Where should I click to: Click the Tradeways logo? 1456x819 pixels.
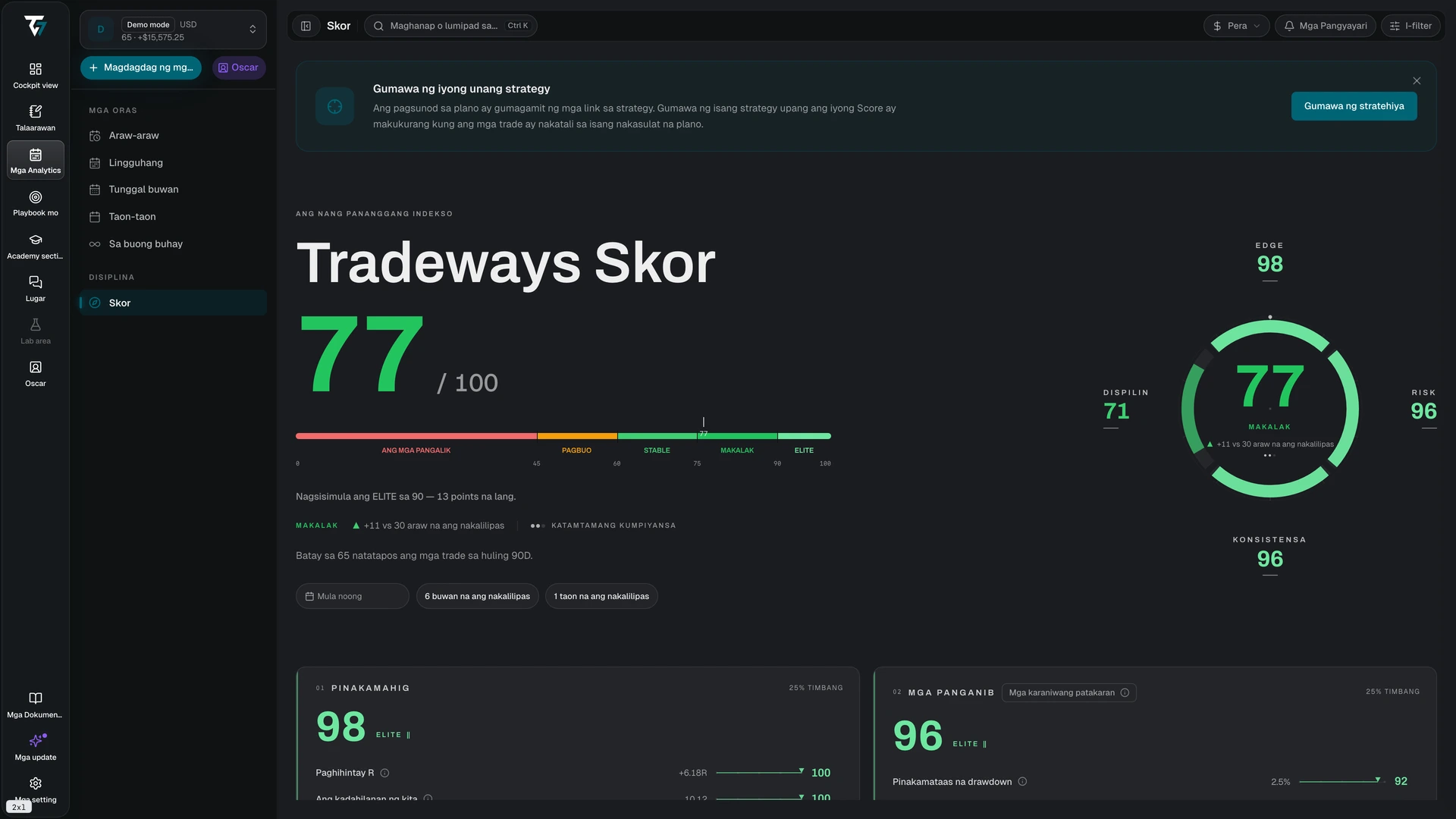(x=36, y=27)
